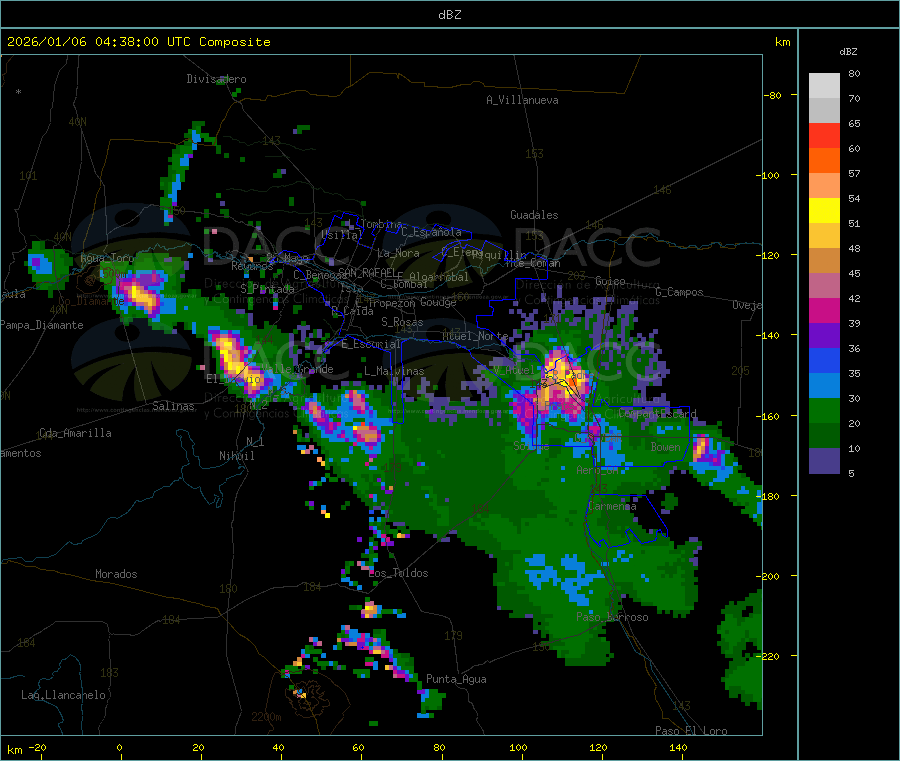The width and height of the screenshot is (900, 761).
Task: Click the Morados map label
Action: pyautogui.click(x=116, y=574)
